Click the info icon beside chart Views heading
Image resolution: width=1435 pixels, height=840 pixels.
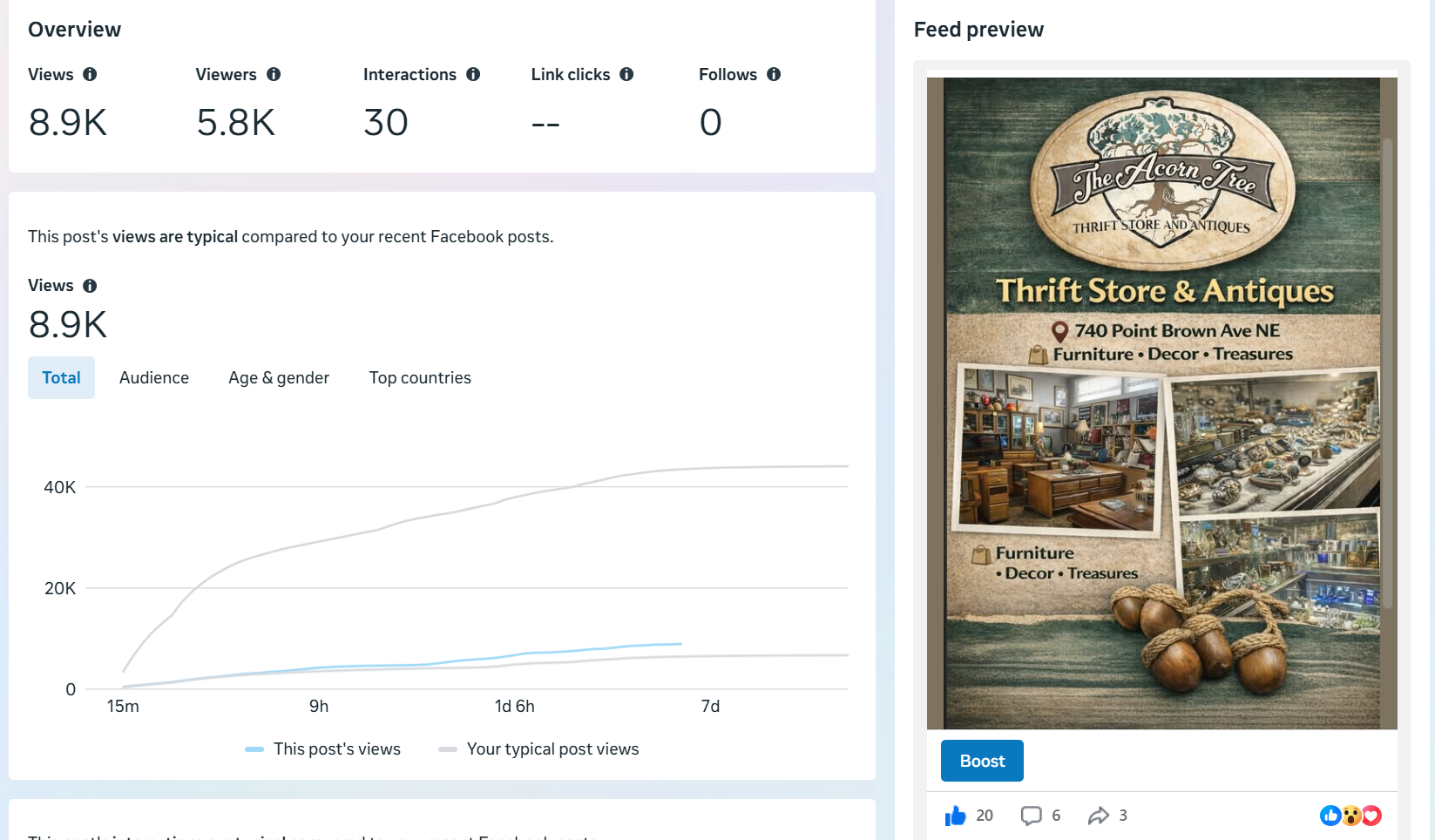click(90, 286)
